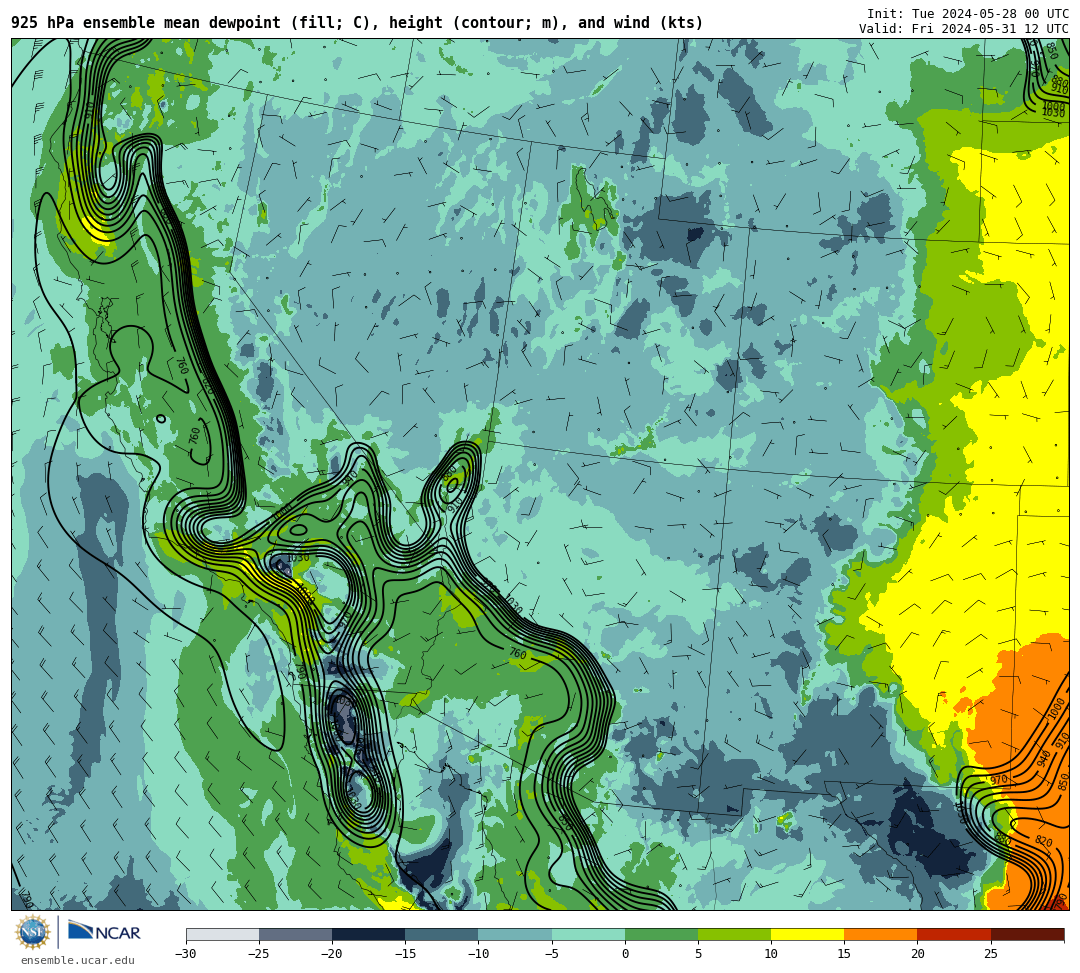Image resolution: width=1080 pixels, height=973 pixels.
Task: Click the colorbar tick label -10
Action: (x=479, y=954)
